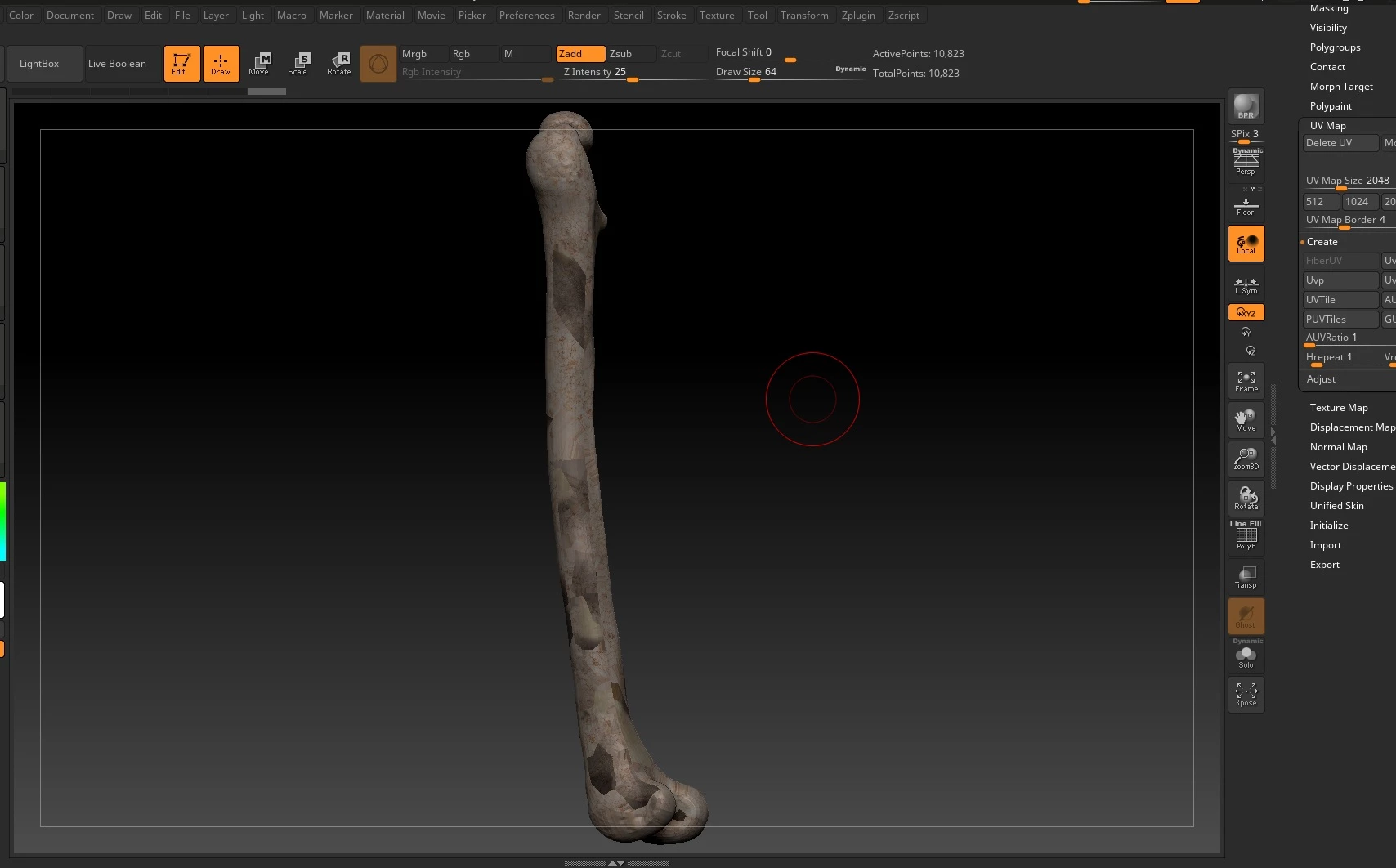Open LightBox browser

[45, 64]
